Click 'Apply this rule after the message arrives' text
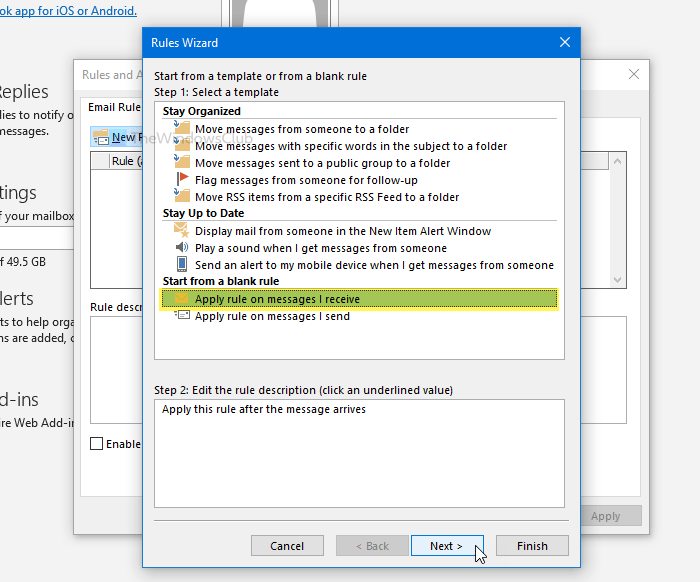 263,409
